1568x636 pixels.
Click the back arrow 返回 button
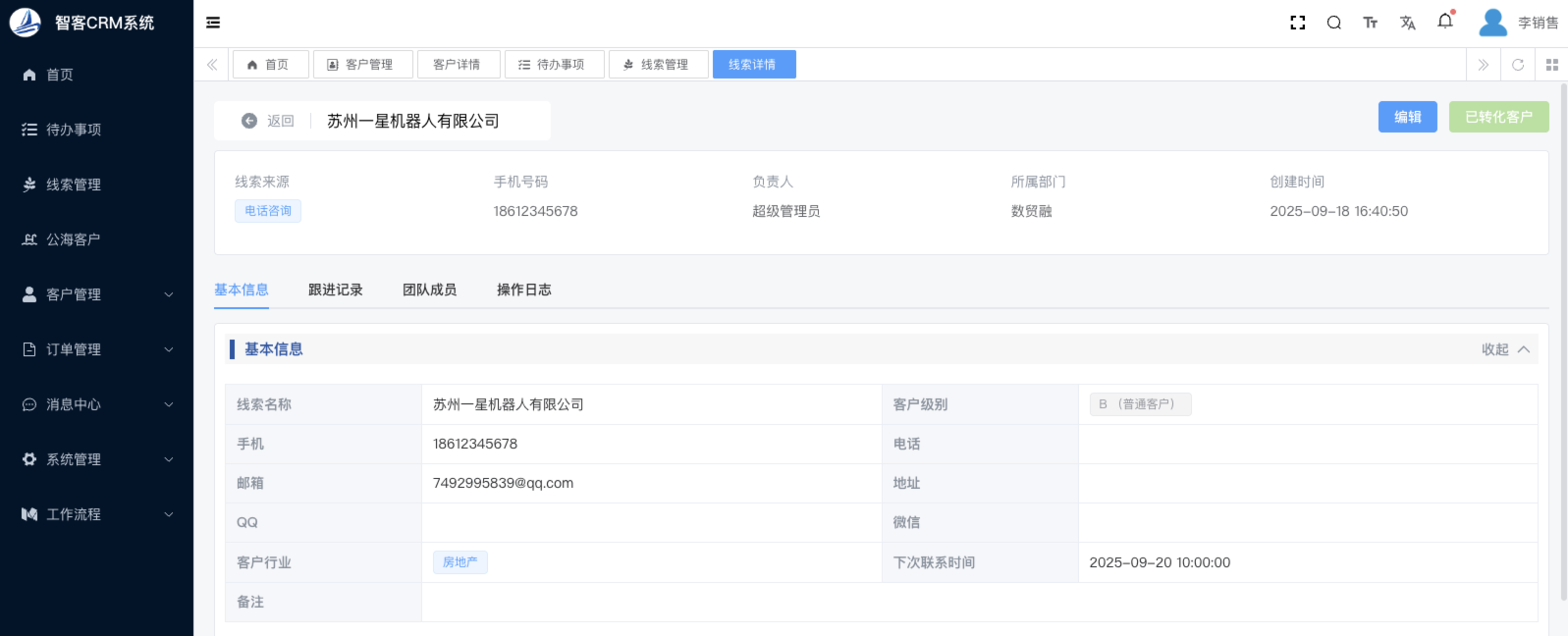click(x=268, y=121)
